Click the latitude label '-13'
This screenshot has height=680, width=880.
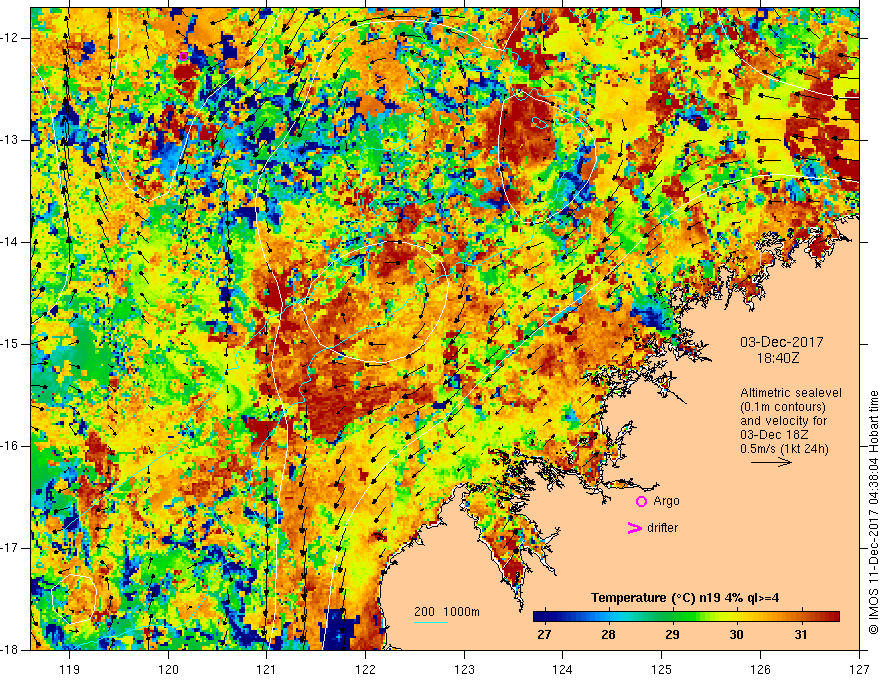click(10, 140)
